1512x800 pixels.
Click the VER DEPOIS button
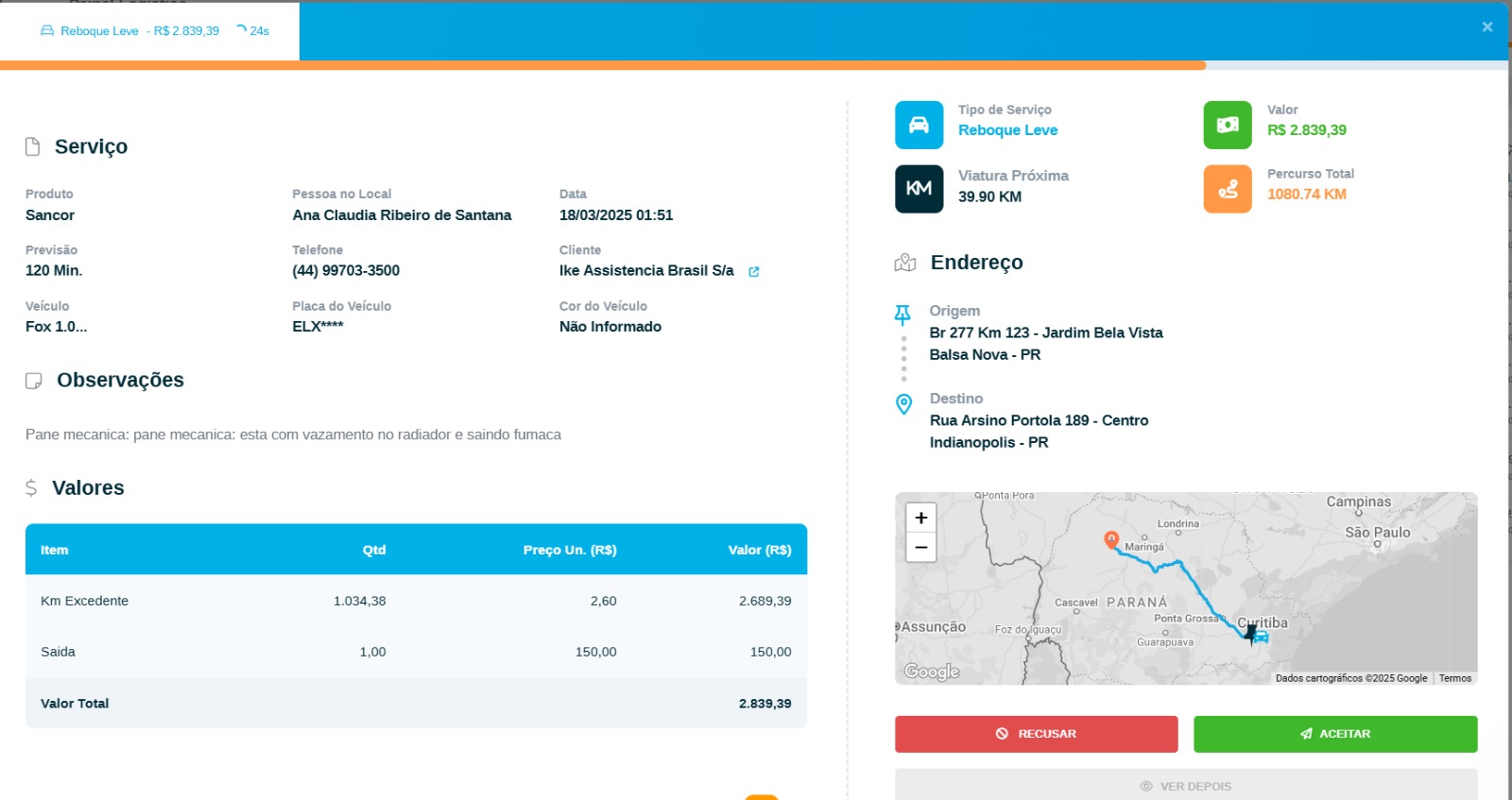(1186, 785)
